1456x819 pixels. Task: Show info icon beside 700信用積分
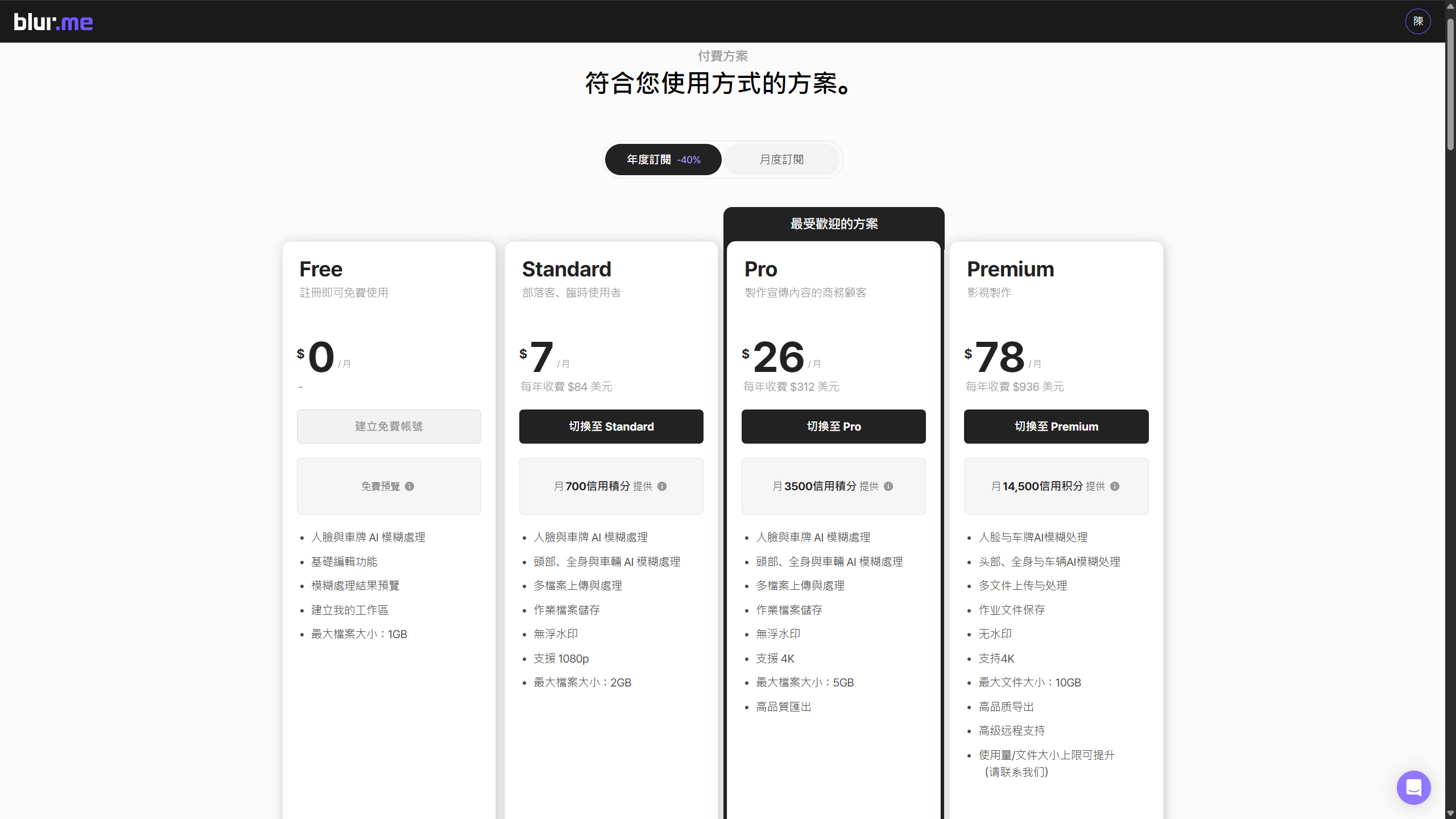(x=662, y=486)
